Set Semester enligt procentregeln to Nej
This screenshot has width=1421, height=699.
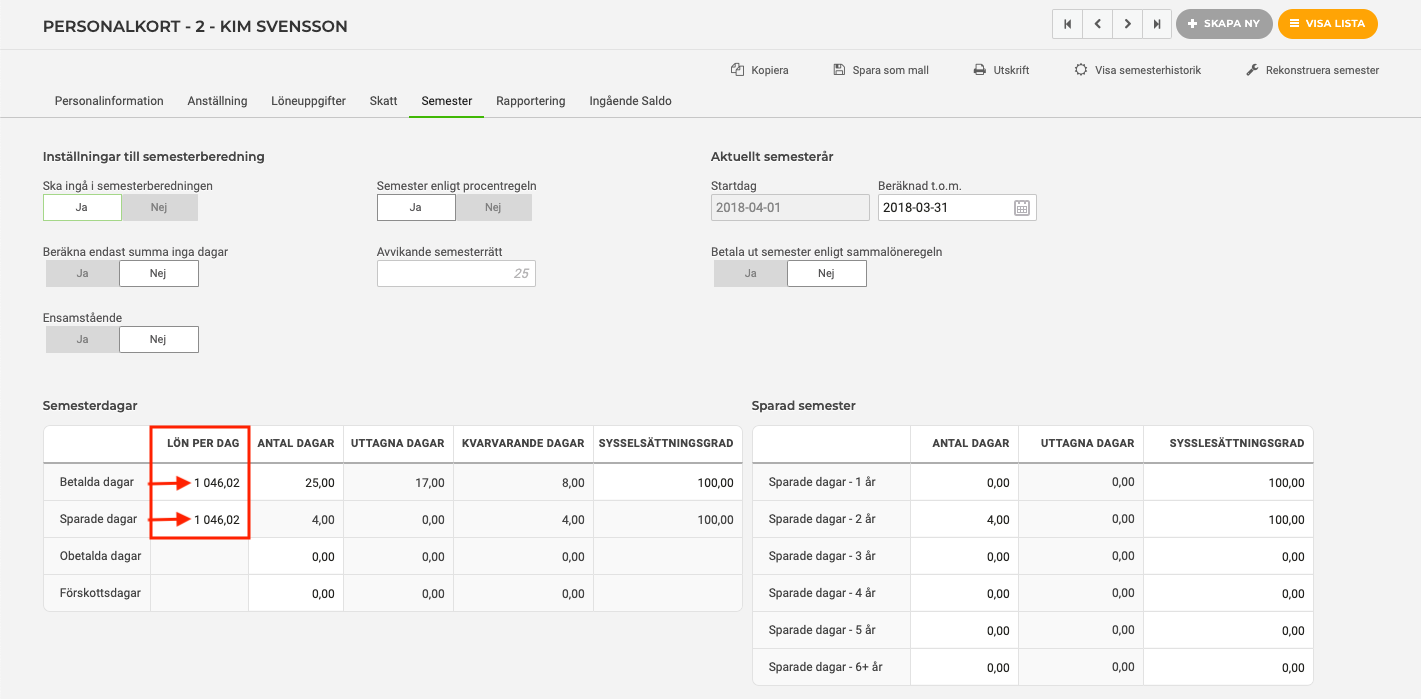click(493, 208)
